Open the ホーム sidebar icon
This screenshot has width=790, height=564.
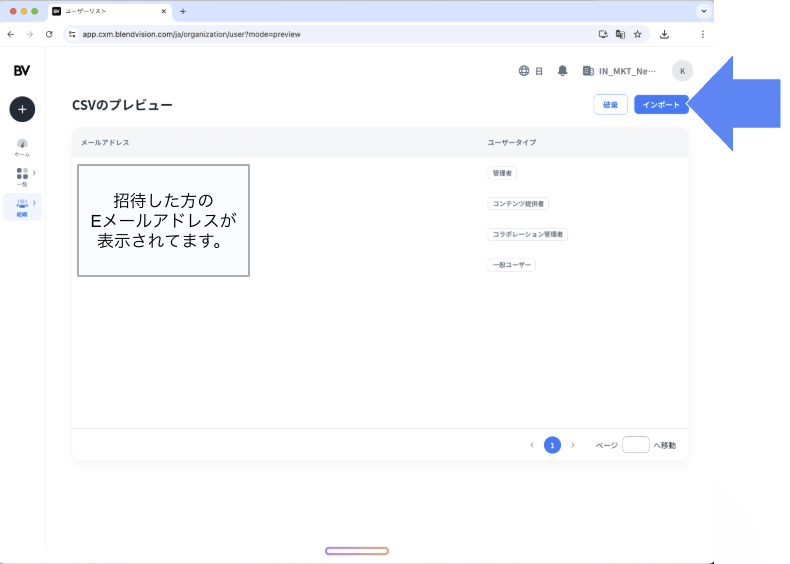tap(22, 147)
